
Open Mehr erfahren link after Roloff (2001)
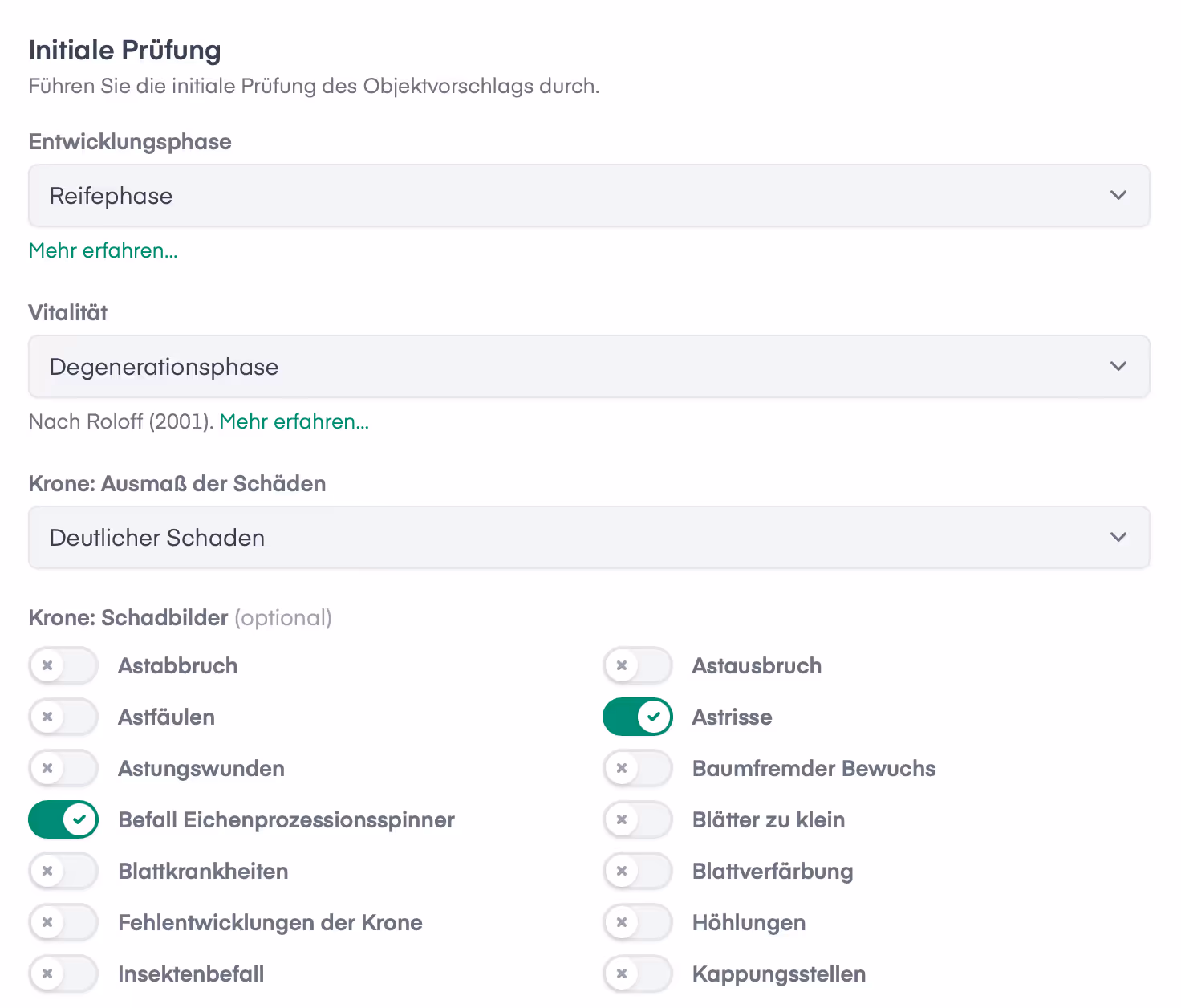294,421
